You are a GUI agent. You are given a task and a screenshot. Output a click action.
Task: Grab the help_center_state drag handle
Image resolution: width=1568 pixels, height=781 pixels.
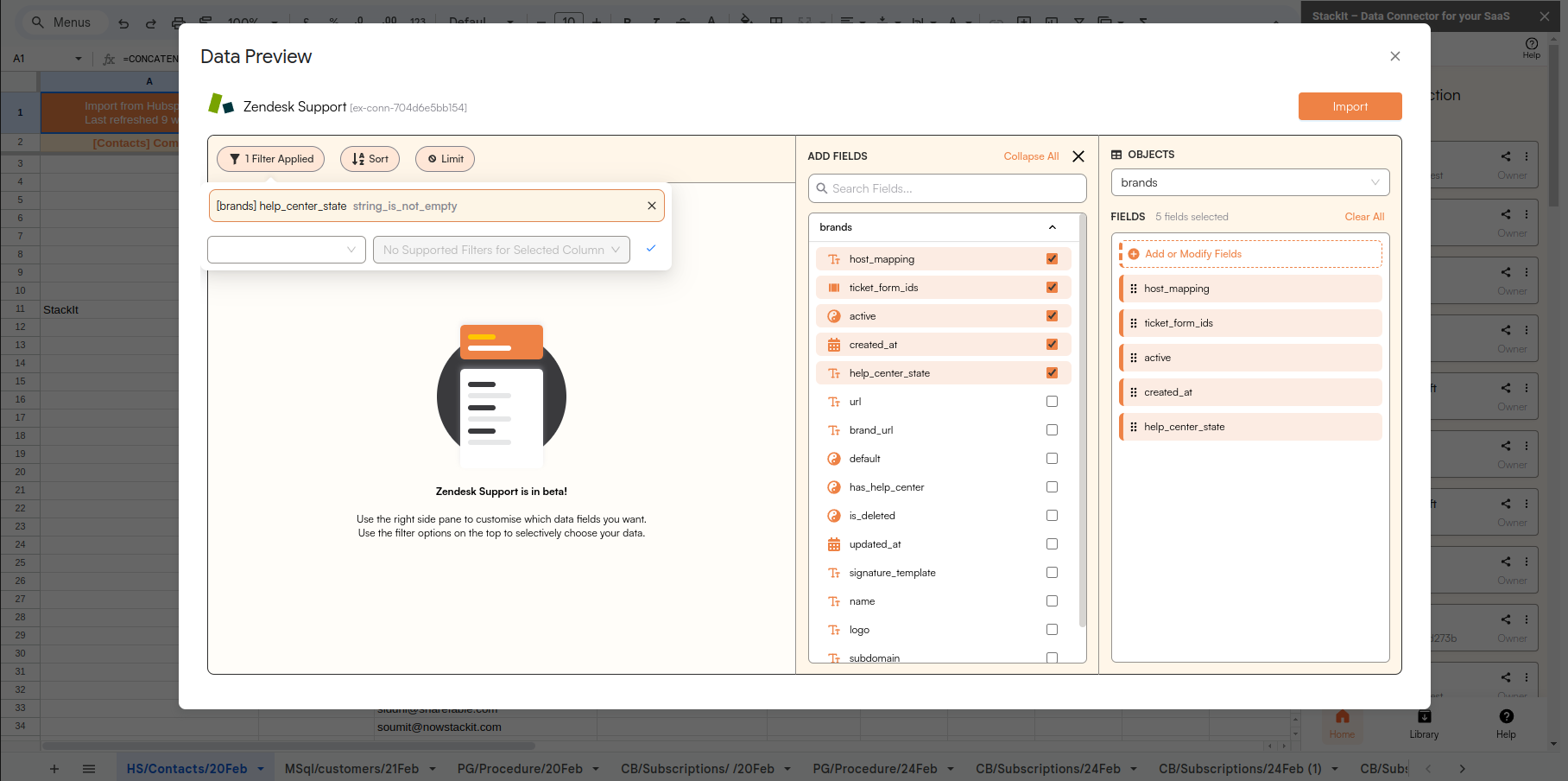[x=1134, y=427]
